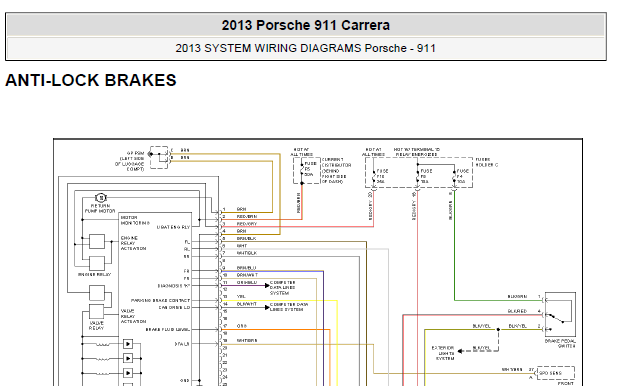Screen dimensions: 621x386
Task: Click the pin 19 WHT/BRN wire label
Action: [x=247, y=340]
